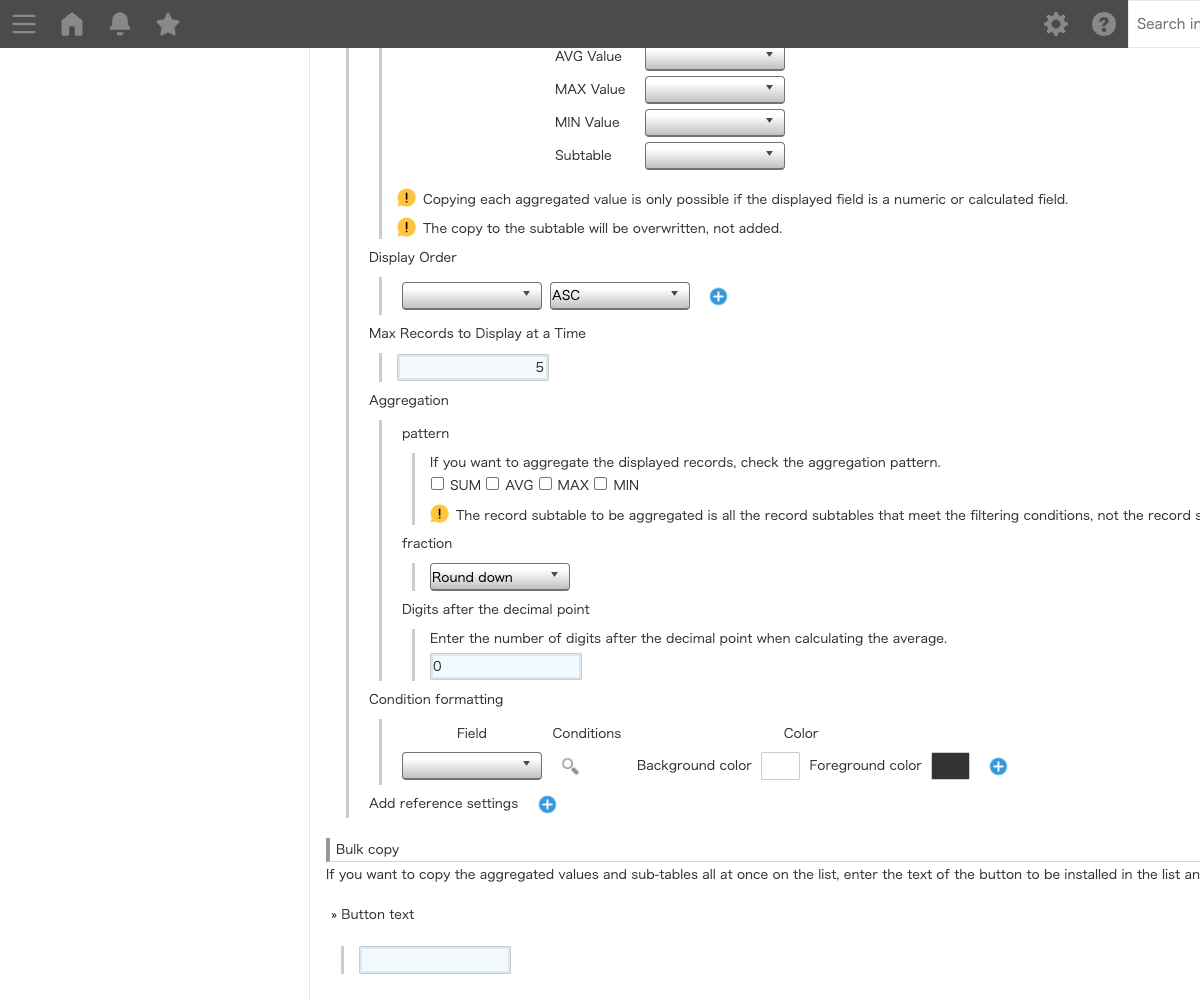The height and width of the screenshot is (1000, 1200).
Task: Toggle the MIN aggregation checkbox
Action: pos(601,484)
